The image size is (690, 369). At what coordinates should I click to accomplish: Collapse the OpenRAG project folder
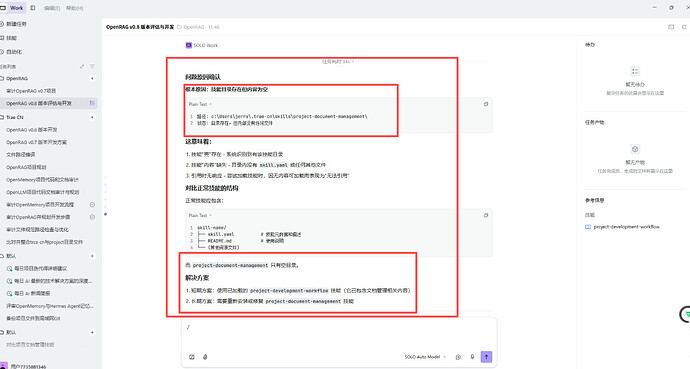17,78
